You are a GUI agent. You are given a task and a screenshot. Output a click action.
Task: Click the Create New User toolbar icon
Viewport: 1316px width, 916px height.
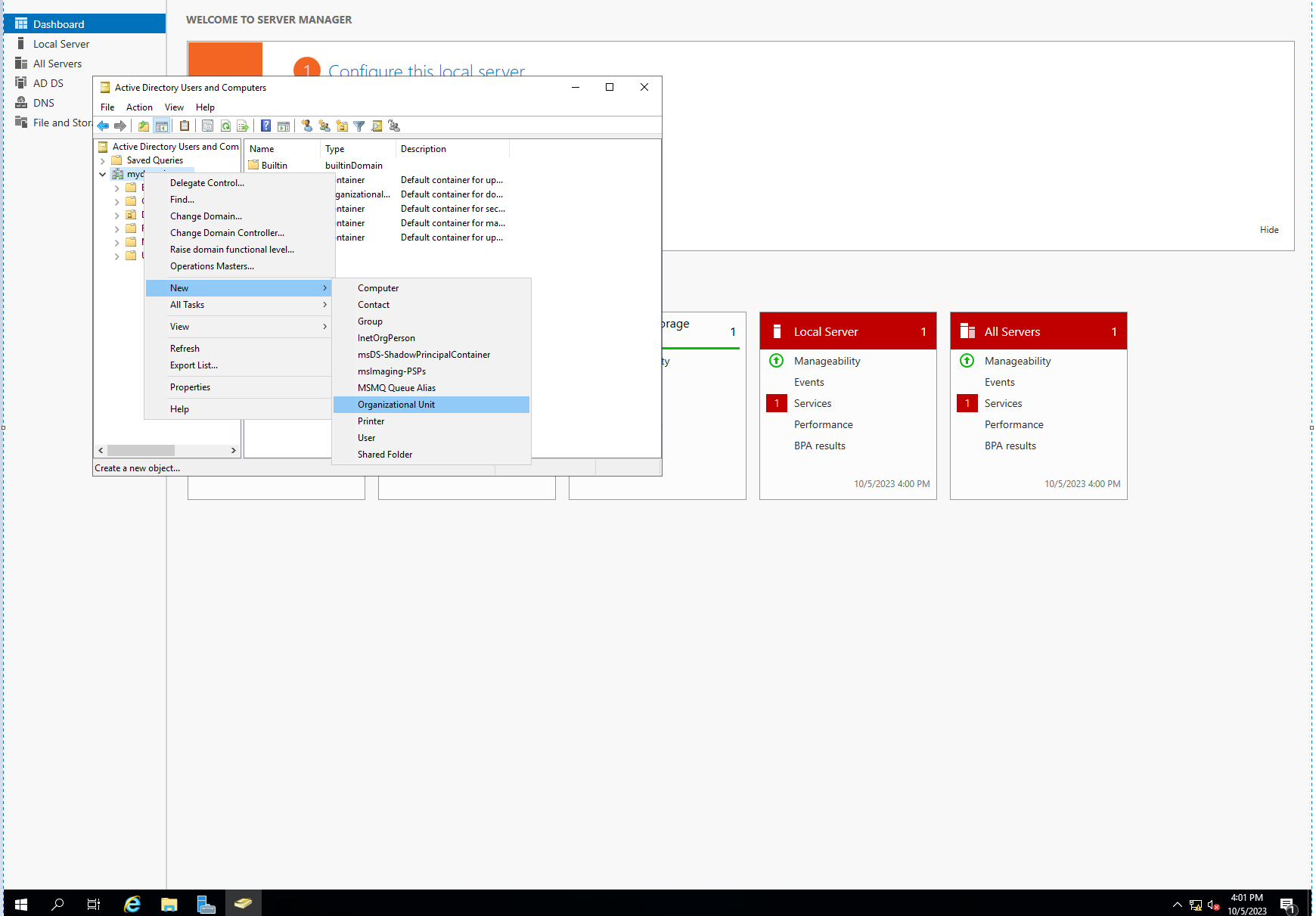307,126
